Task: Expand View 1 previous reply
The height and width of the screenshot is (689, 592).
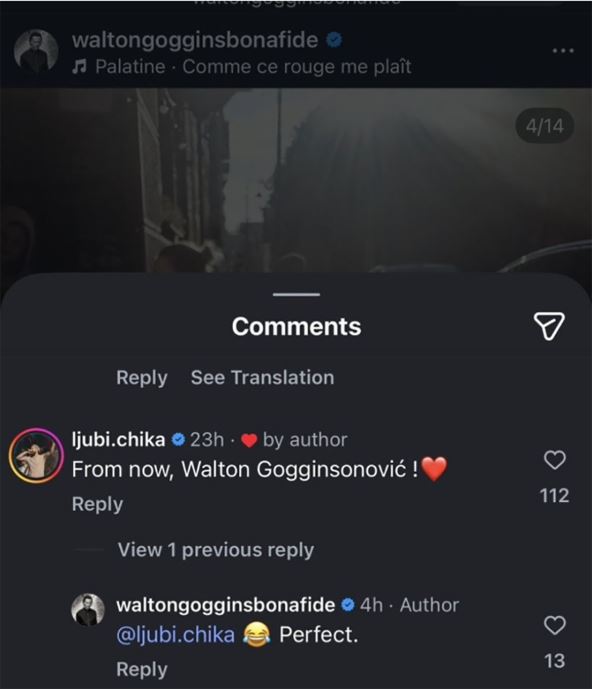Action: tap(215, 550)
